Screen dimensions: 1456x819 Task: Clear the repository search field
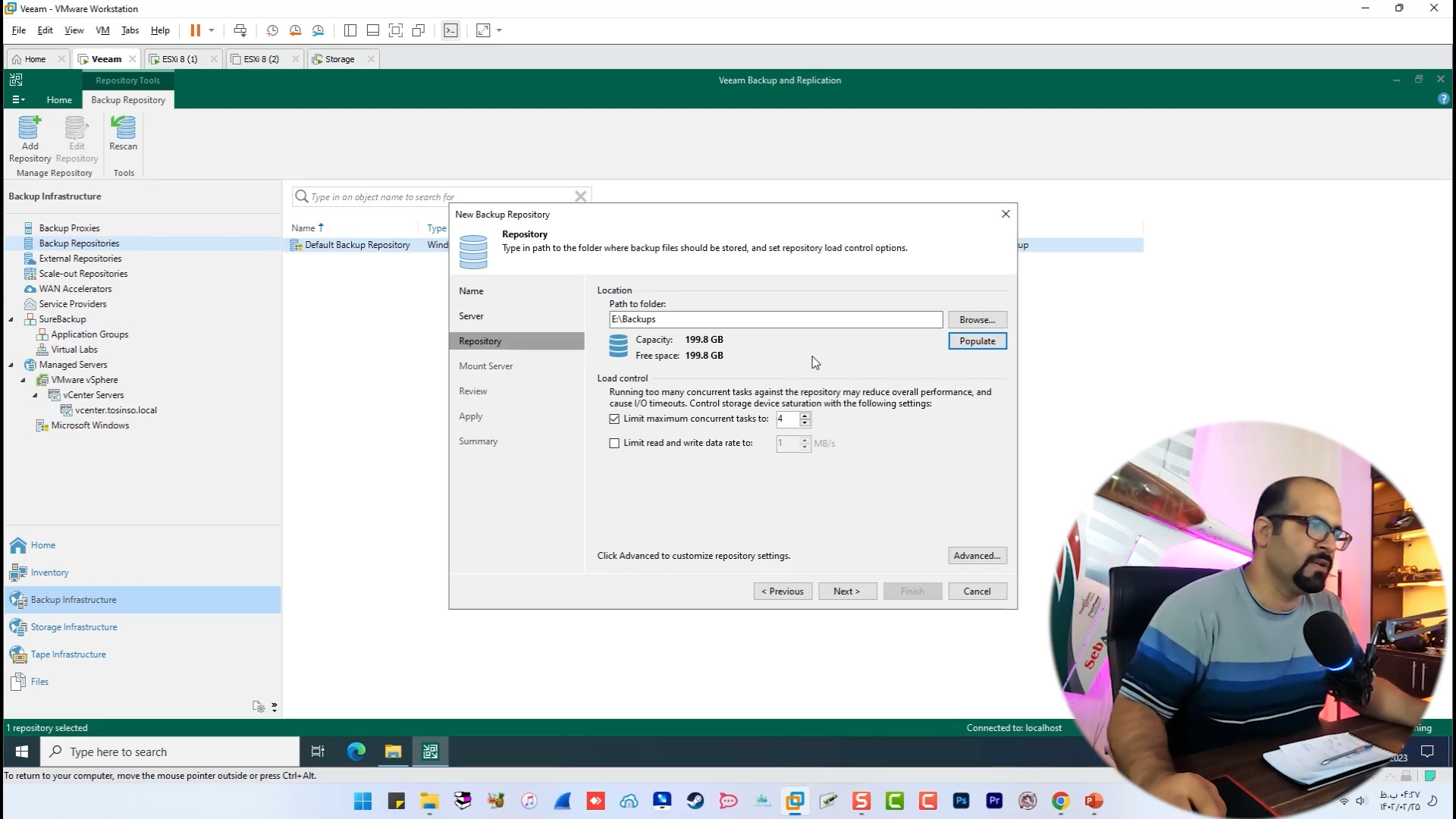[580, 196]
